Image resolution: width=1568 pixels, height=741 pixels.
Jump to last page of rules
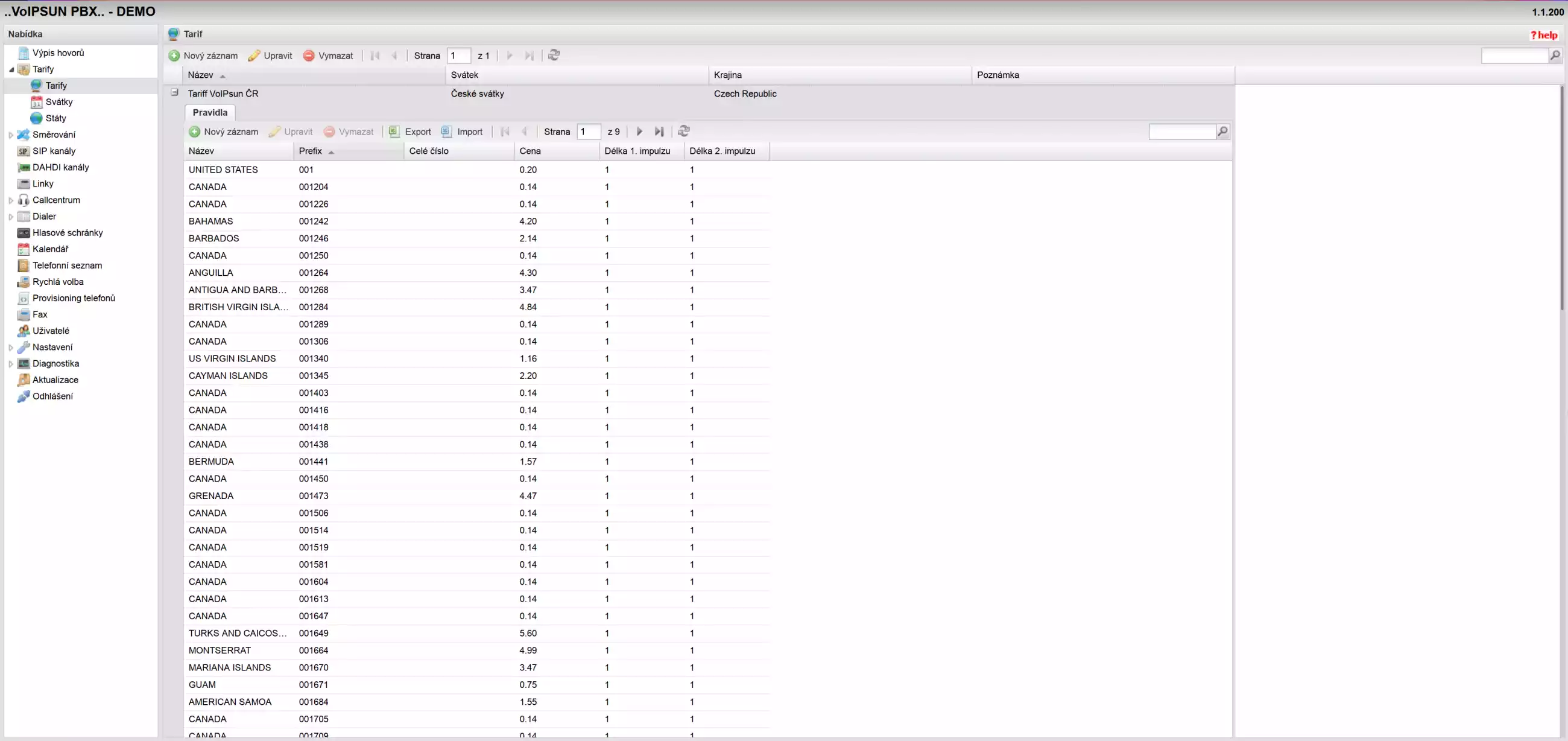pos(659,132)
